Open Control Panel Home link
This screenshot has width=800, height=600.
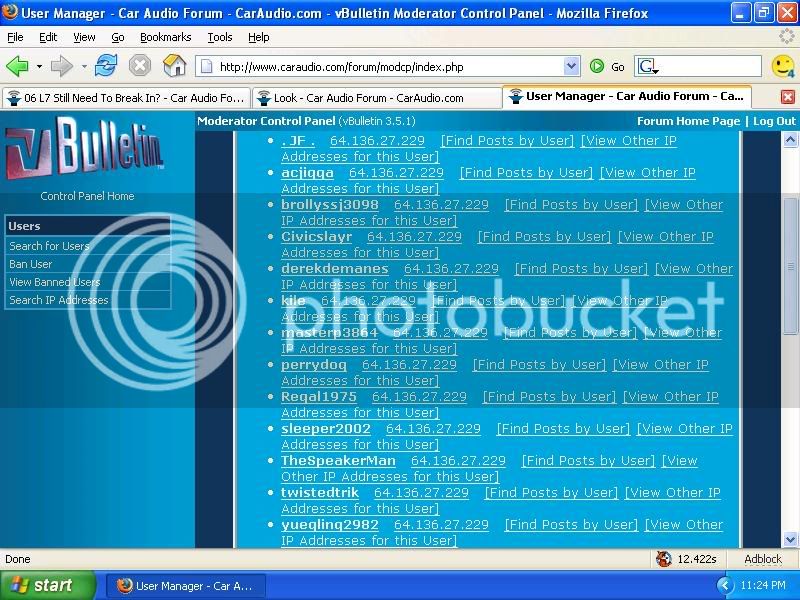(87, 196)
